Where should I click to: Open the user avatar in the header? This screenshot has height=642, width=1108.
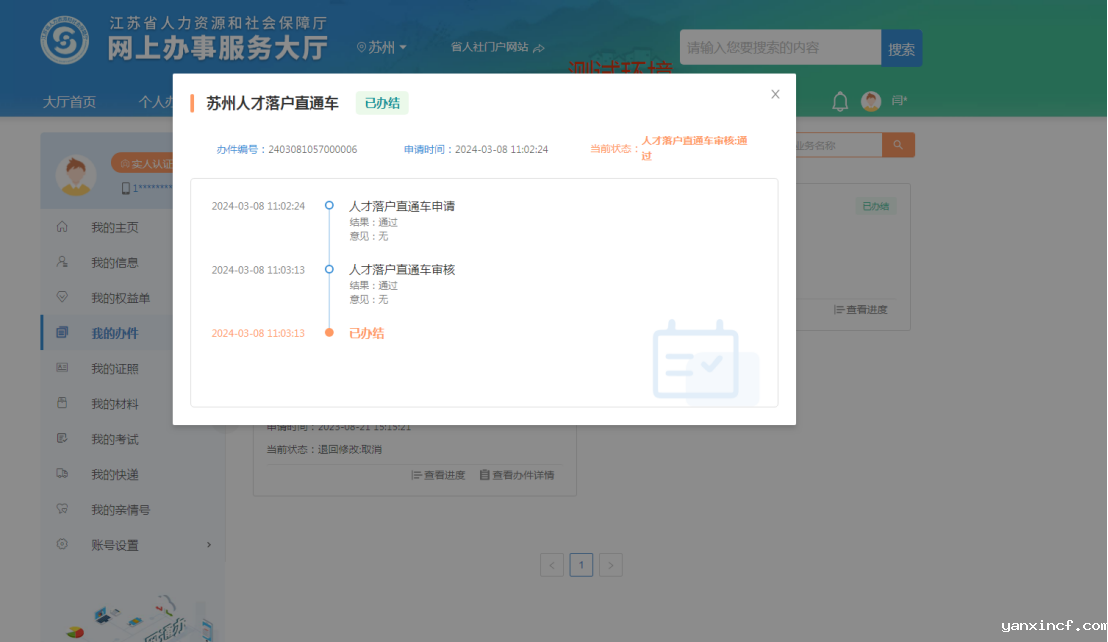[x=871, y=101]
